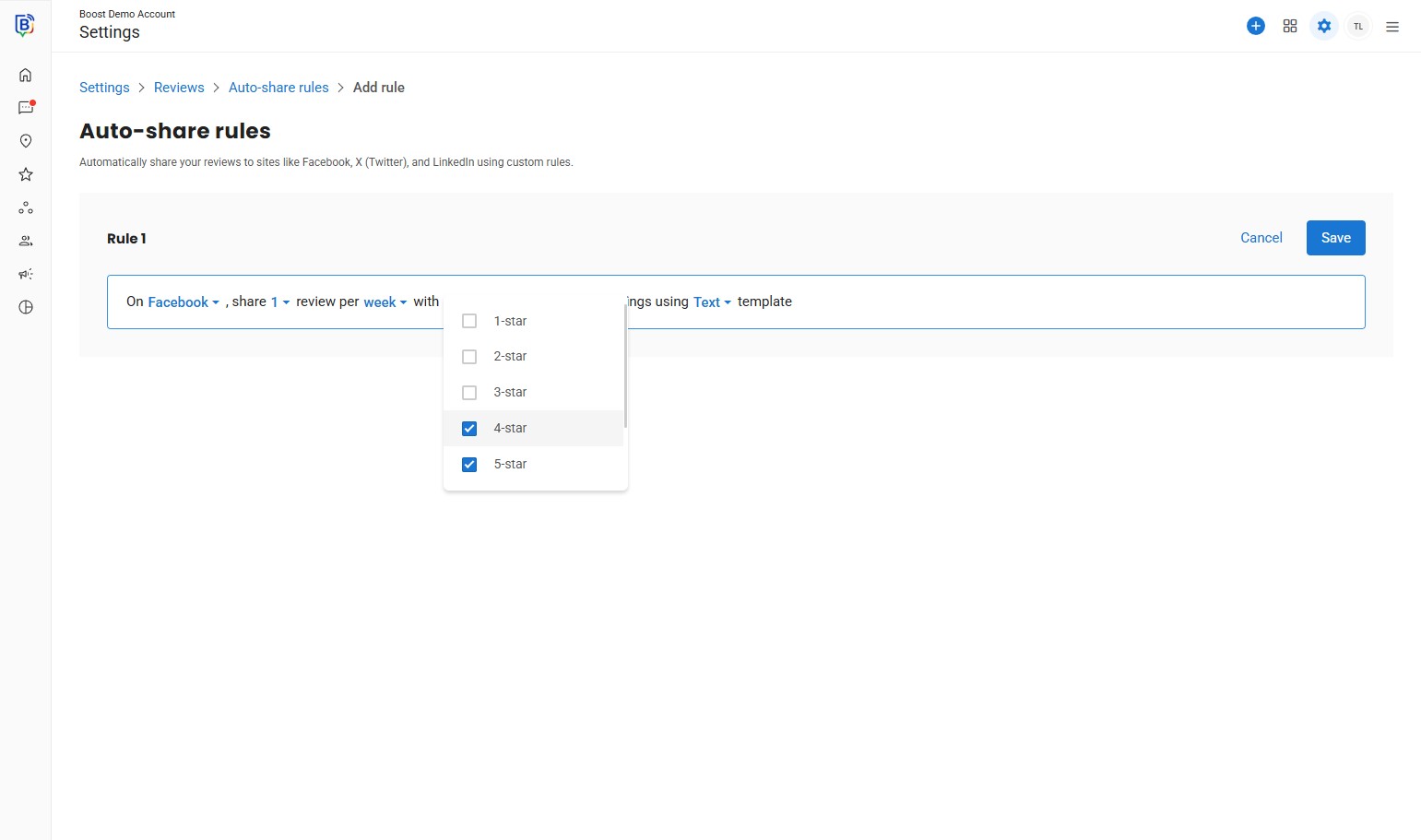The image size is (1421, 840).
Task: Open the Home icon in sidebar
Action: point(26,75)
